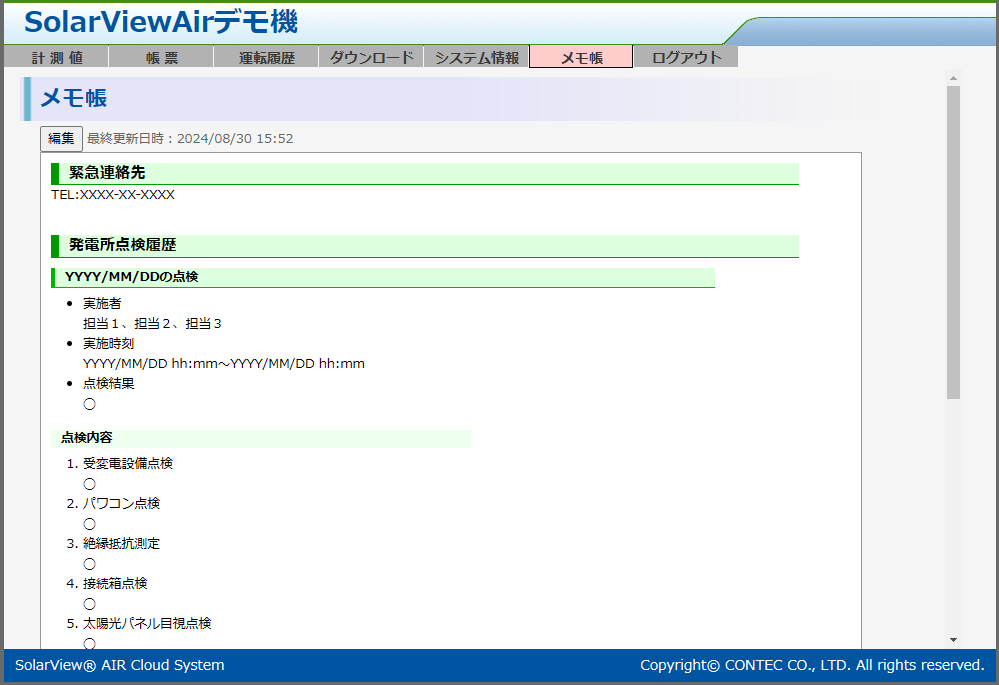Click the circle mark under 点検結果
Screen dimensions: 999x685
[x=89, y=404]
